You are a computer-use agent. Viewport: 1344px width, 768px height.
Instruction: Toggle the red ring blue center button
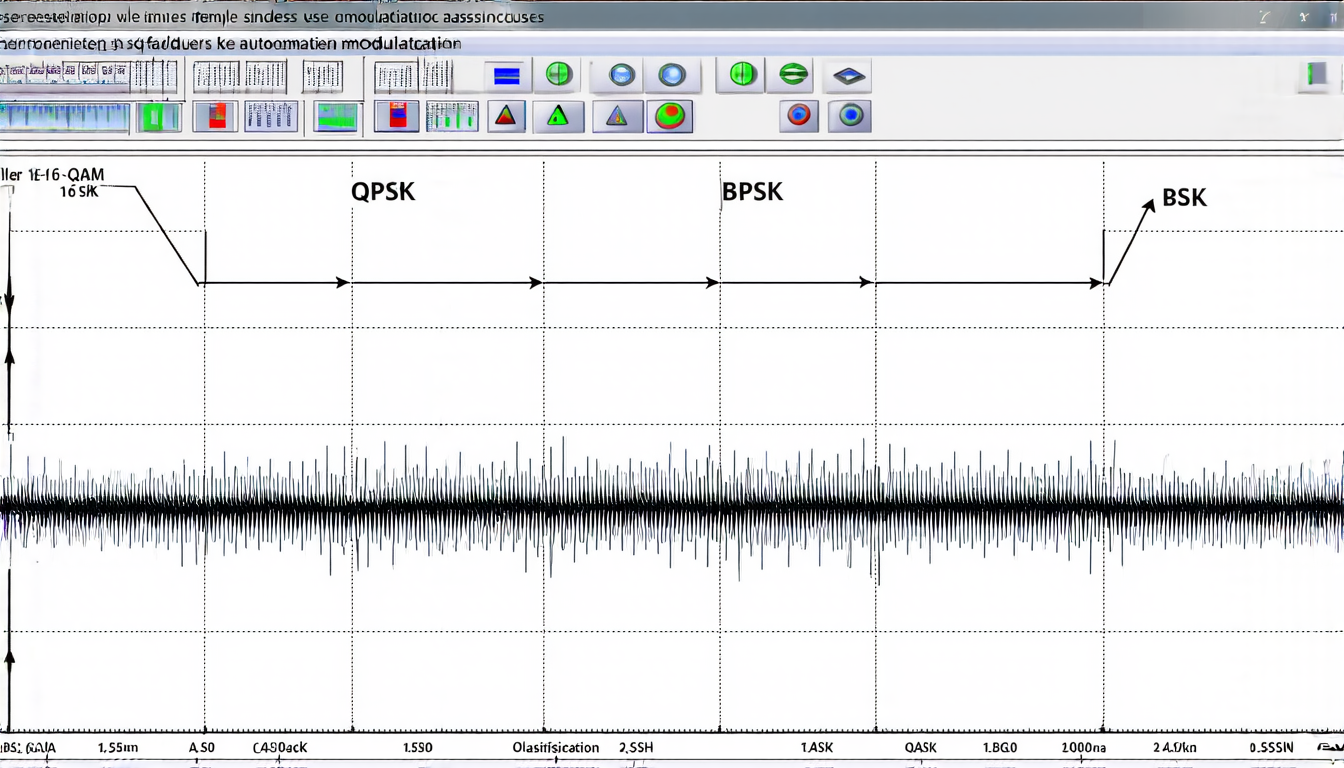click(798, 116)
